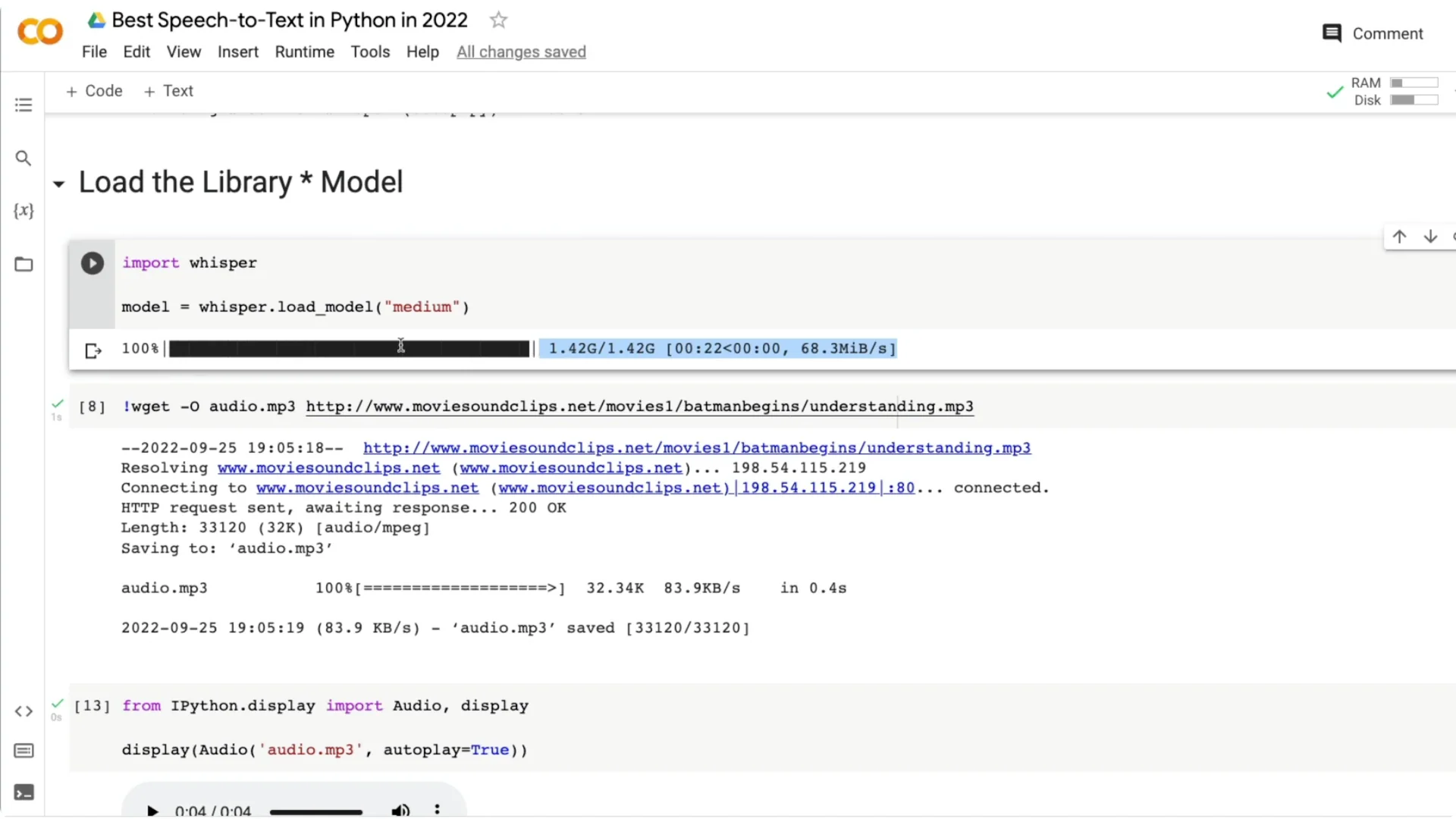Image resolution: width=1456 pixels, height=819 pixels.
Task: Open the table of contents sidebar
Action: click(x=24, y=104)
